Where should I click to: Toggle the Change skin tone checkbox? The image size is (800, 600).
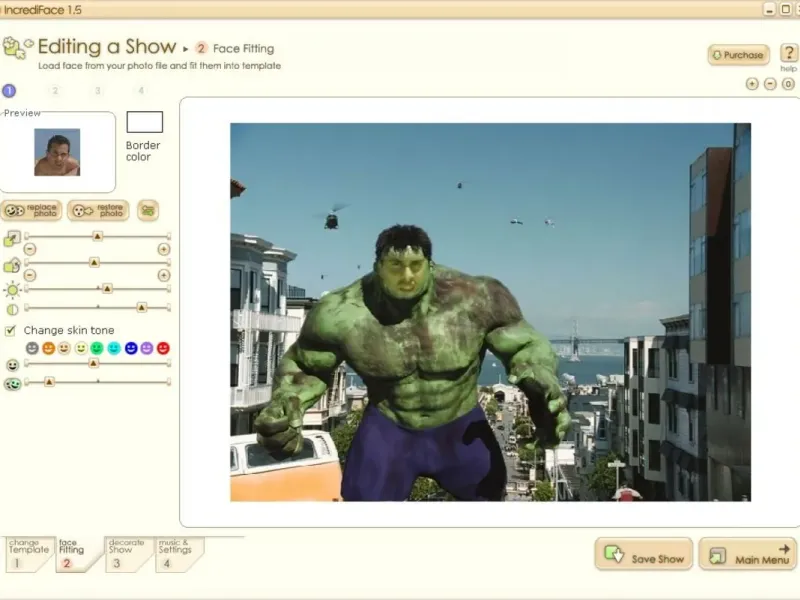pyautogui.click(x=10, y=331)
